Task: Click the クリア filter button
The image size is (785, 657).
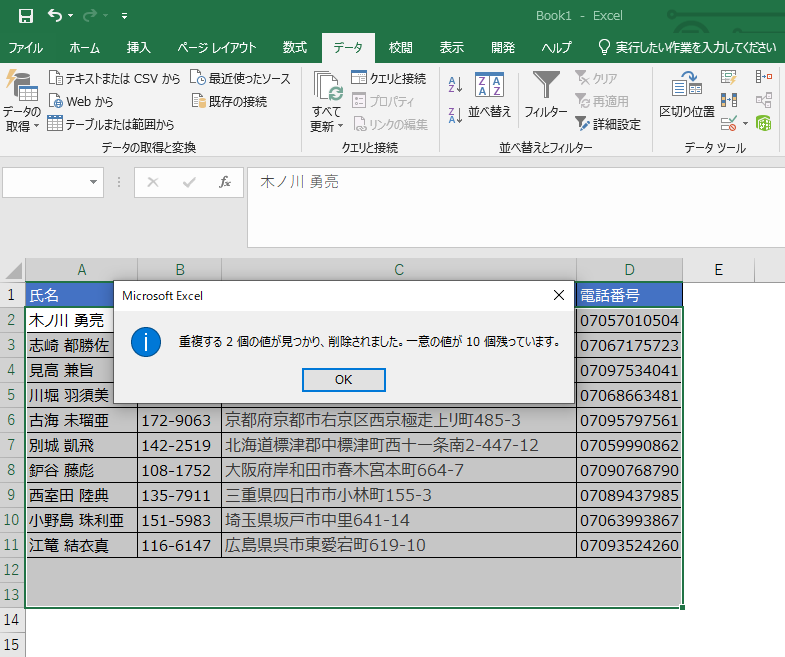Action: [596, 78]
